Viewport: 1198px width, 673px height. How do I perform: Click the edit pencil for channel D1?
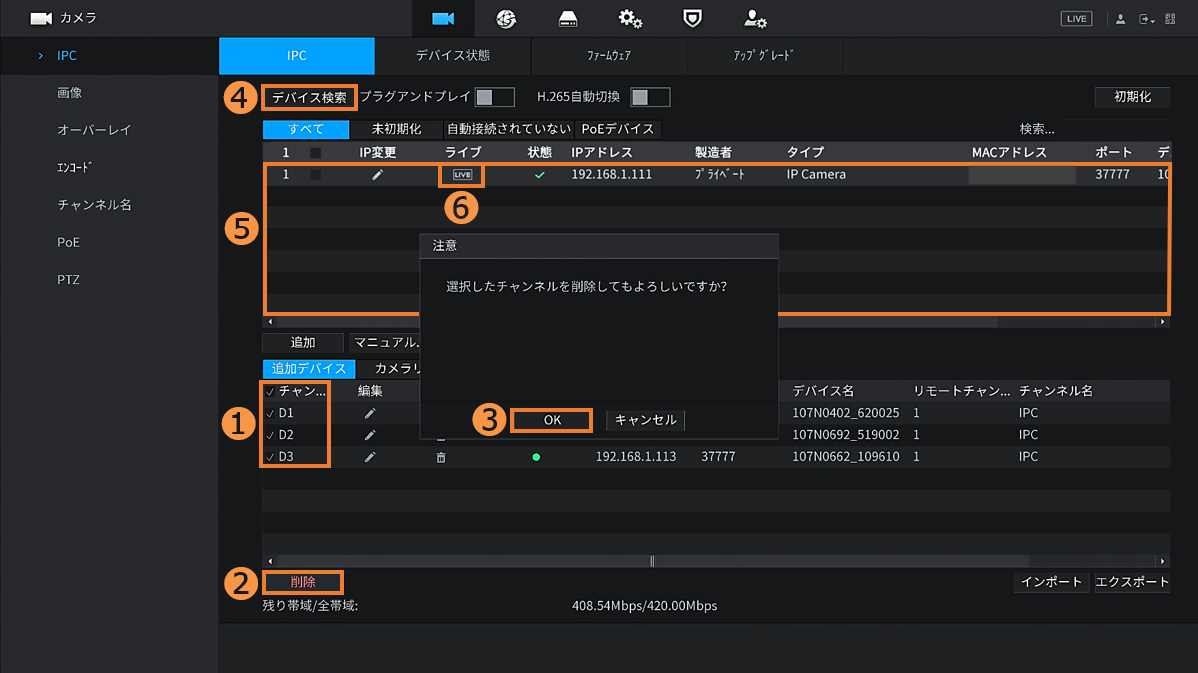point(370,413)
